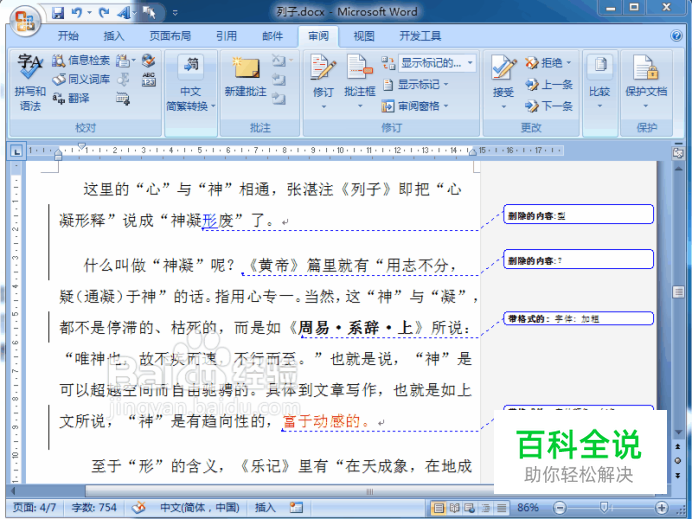Switch to Outline view
The image size is (692, 519).
[485, 508]
